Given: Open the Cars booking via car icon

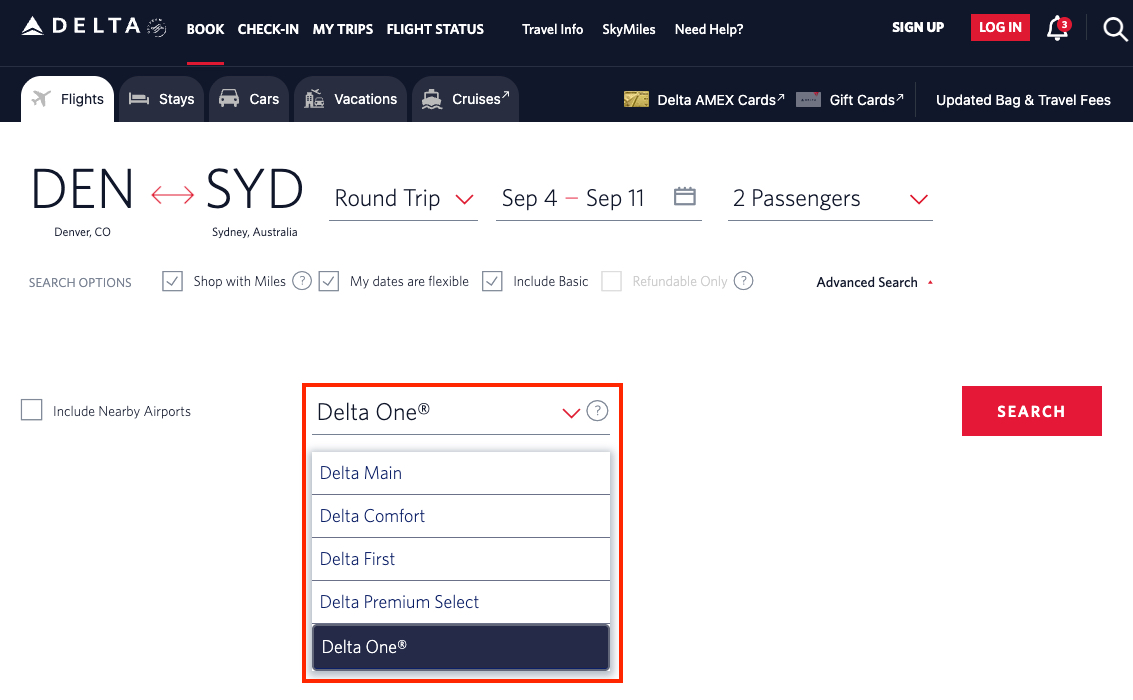Looking at the screenshot, I should [227, 97].
